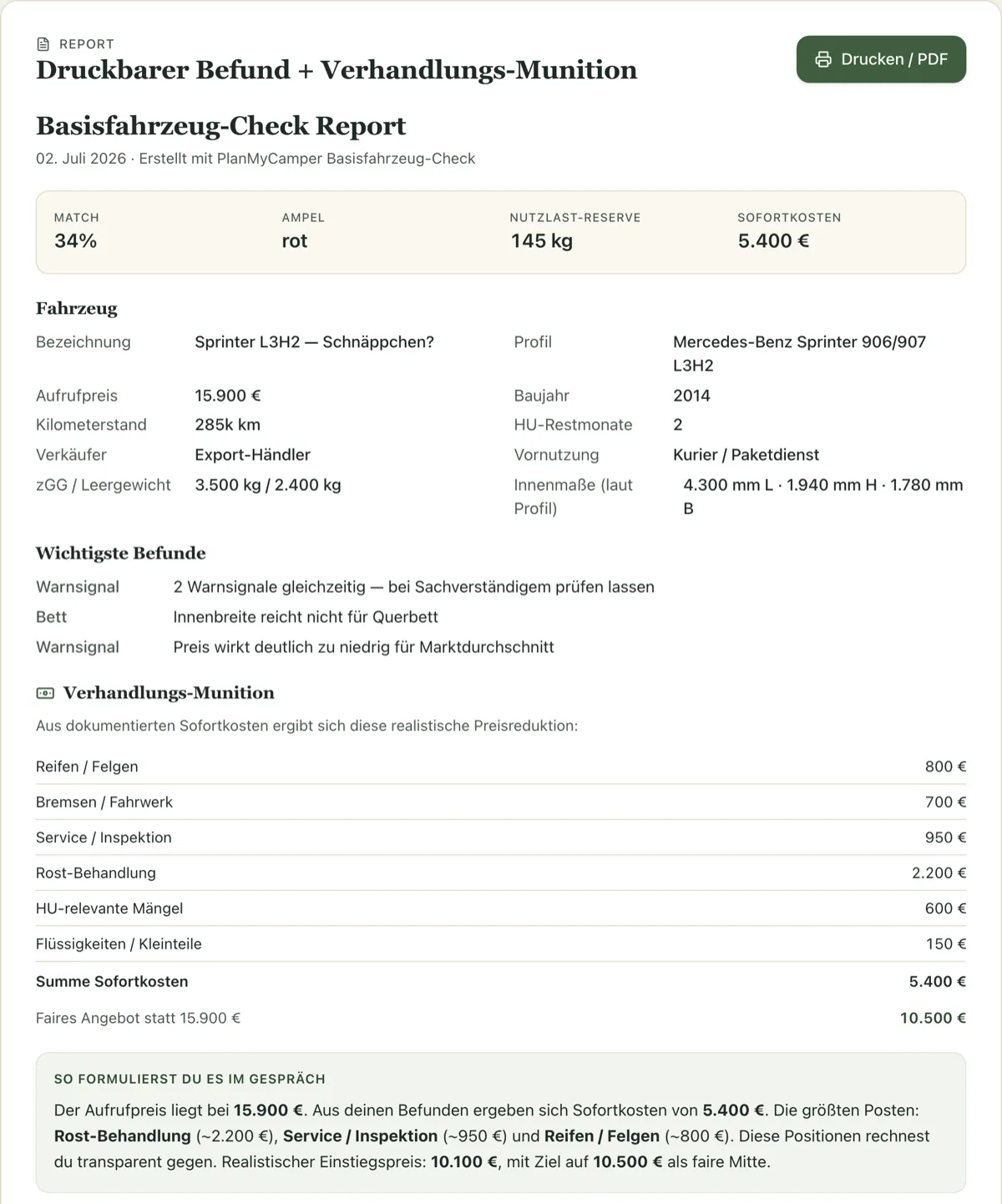The width and height of the screenshot is (1002, 1204).
Task: Click the AMPEL value rot
Action: pos(295,241)
